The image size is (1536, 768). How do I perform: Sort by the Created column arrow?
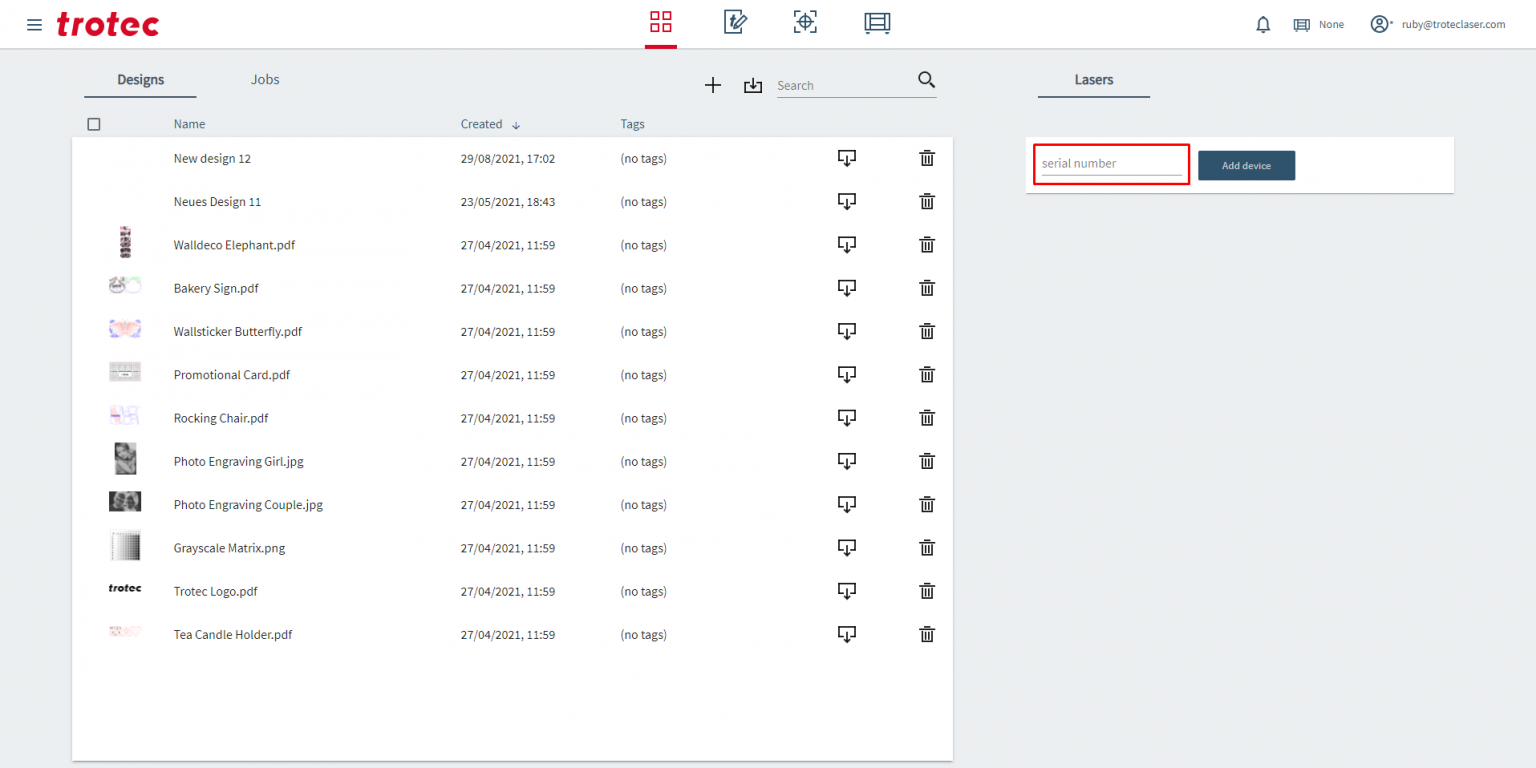click(x=516, y=125)
